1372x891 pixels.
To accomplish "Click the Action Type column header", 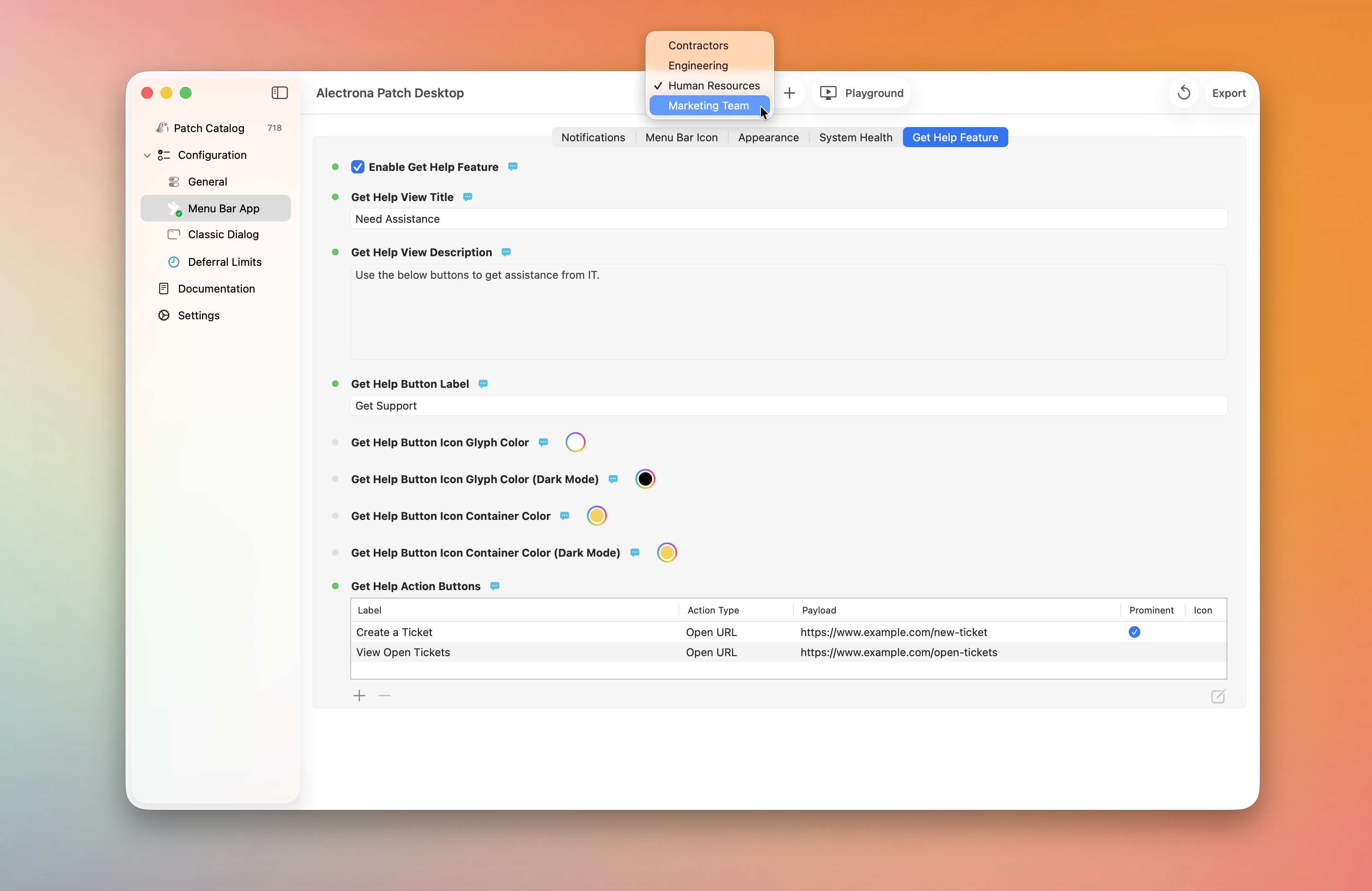I will tap(736, 610).
